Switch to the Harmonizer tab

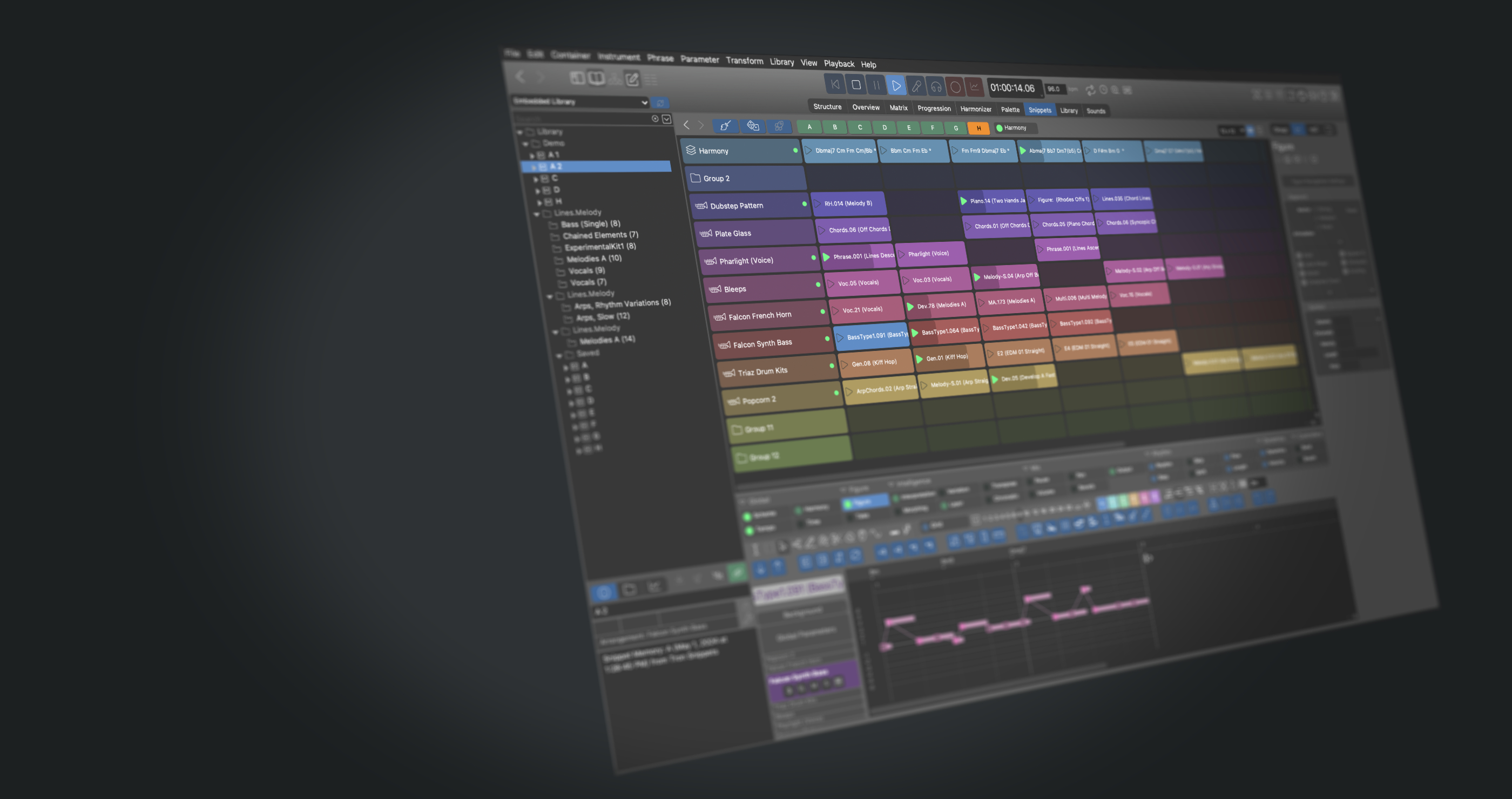[976, 109]
